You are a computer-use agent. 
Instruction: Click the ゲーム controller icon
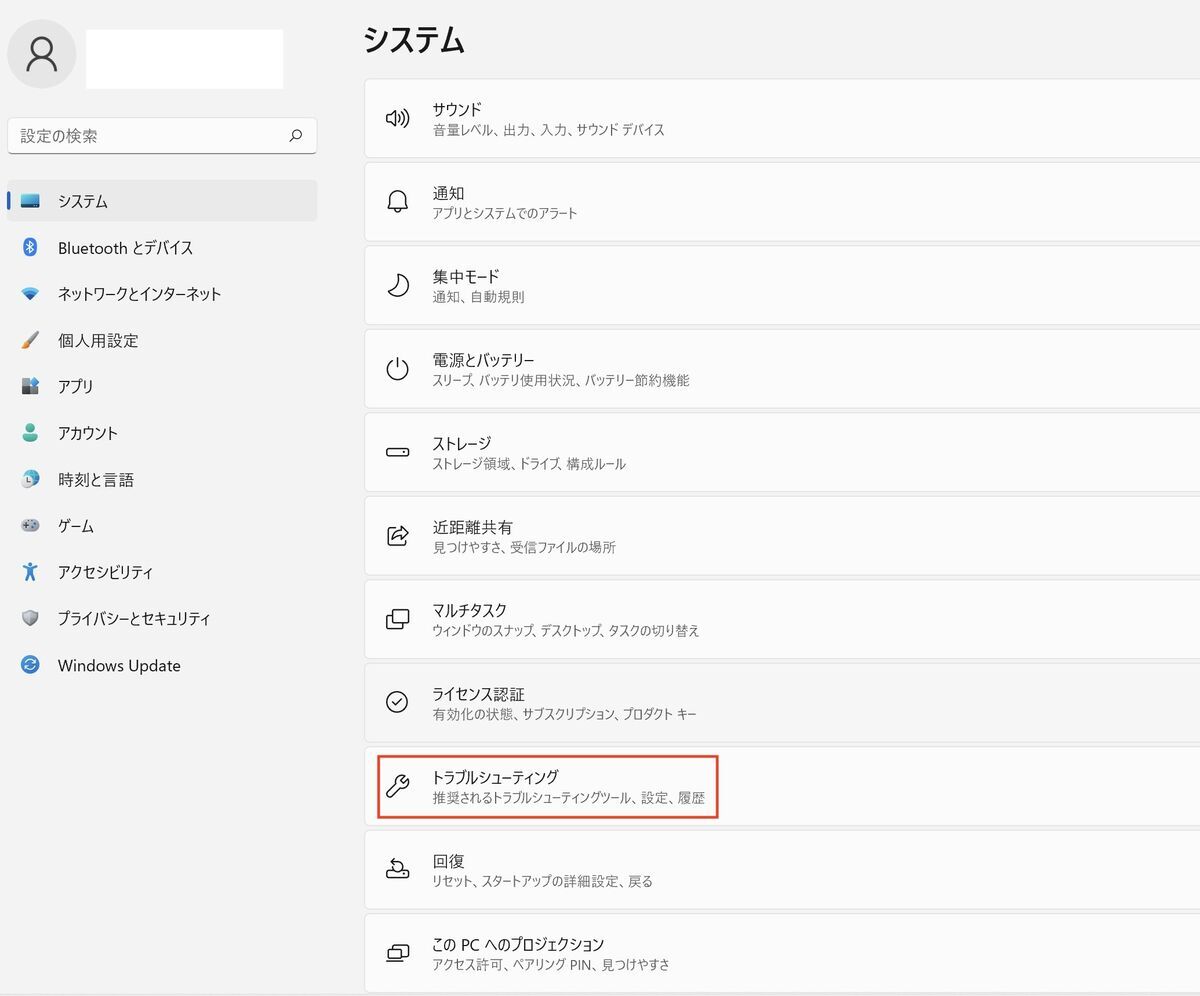click(x=30, y=525)
